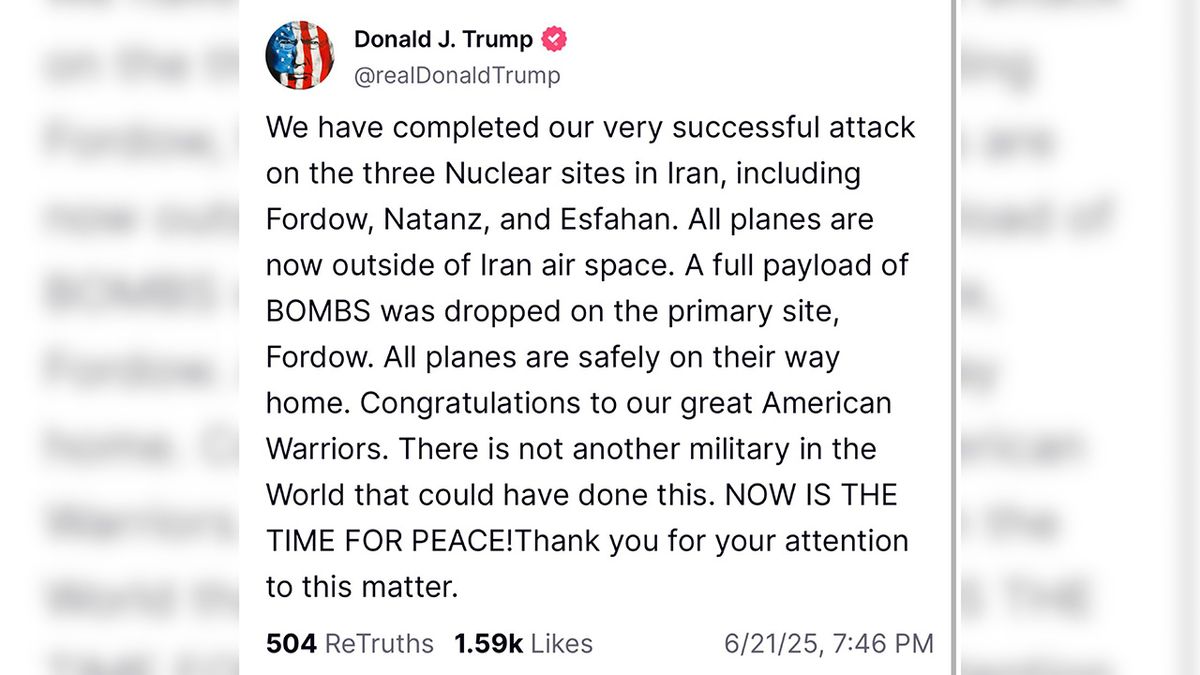Open the @realDonaldTrump handle link
This screenshot has width=1200, height=675.
click(x=457, y=75)
